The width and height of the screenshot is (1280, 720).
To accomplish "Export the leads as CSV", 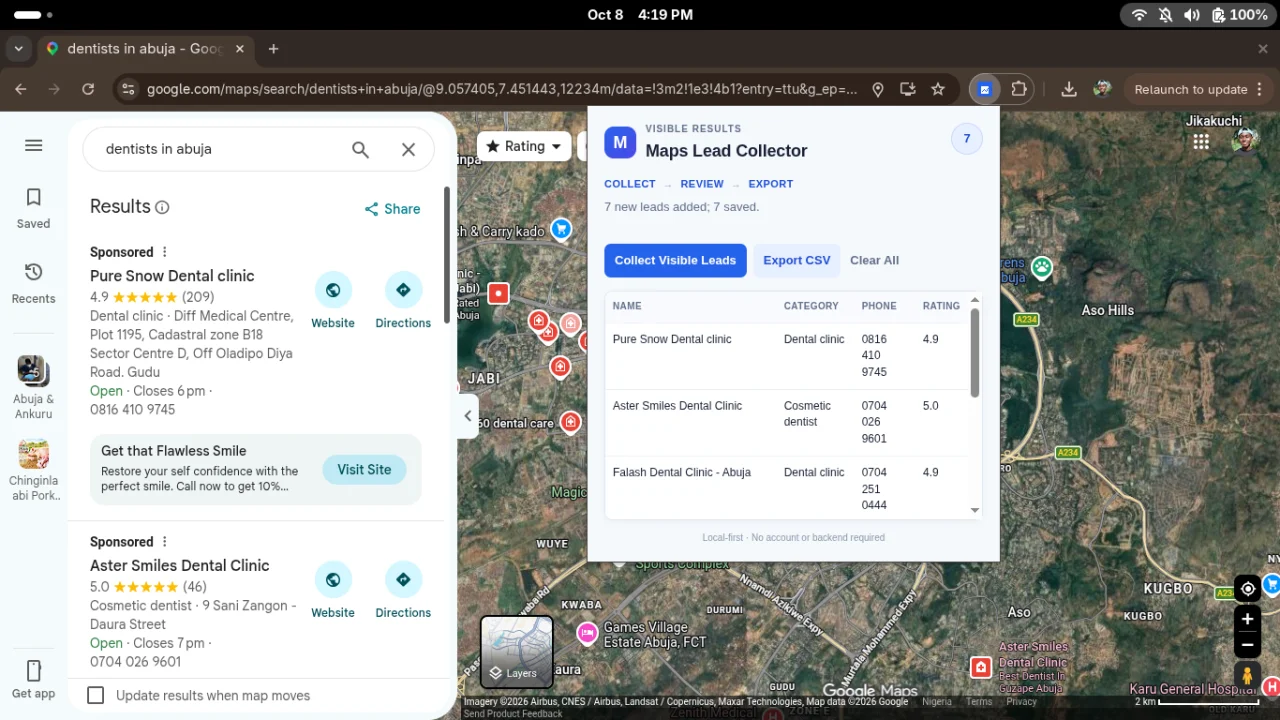I will 796,260.
